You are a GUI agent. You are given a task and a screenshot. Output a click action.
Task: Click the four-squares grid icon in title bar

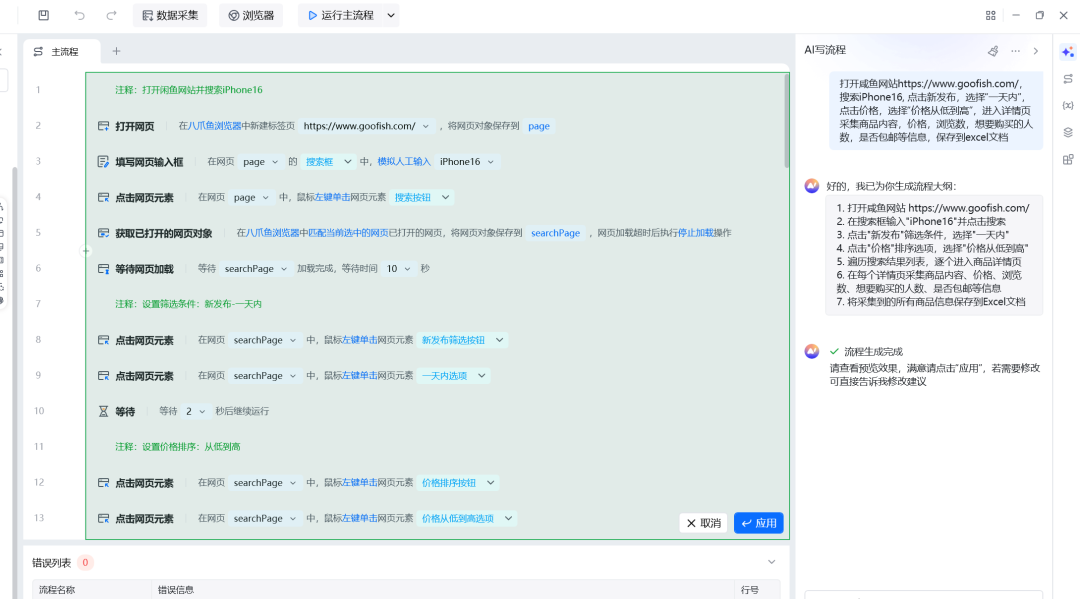pos(990,15)
